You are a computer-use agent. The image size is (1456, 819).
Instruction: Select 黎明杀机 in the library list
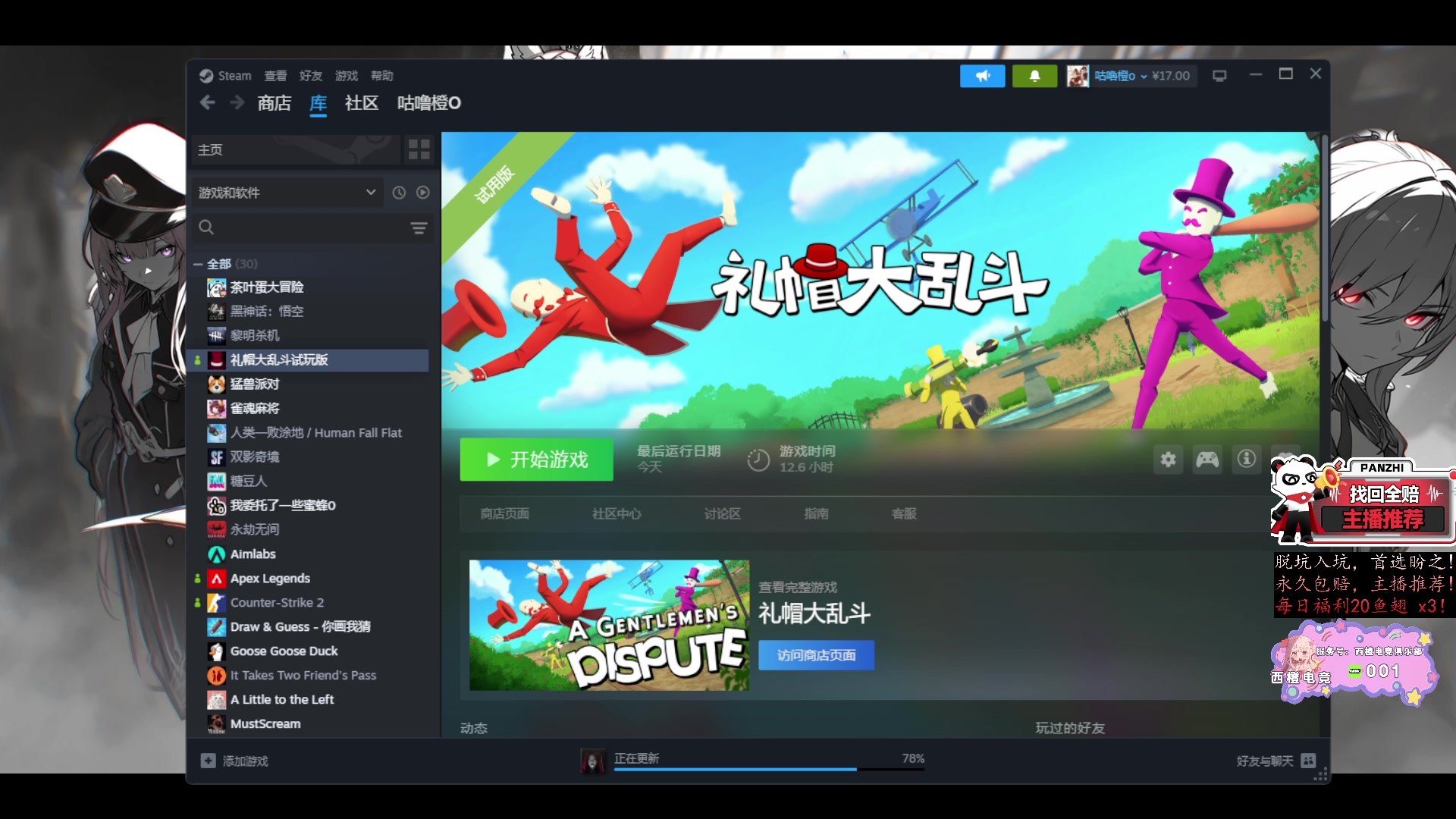point(256,336)
